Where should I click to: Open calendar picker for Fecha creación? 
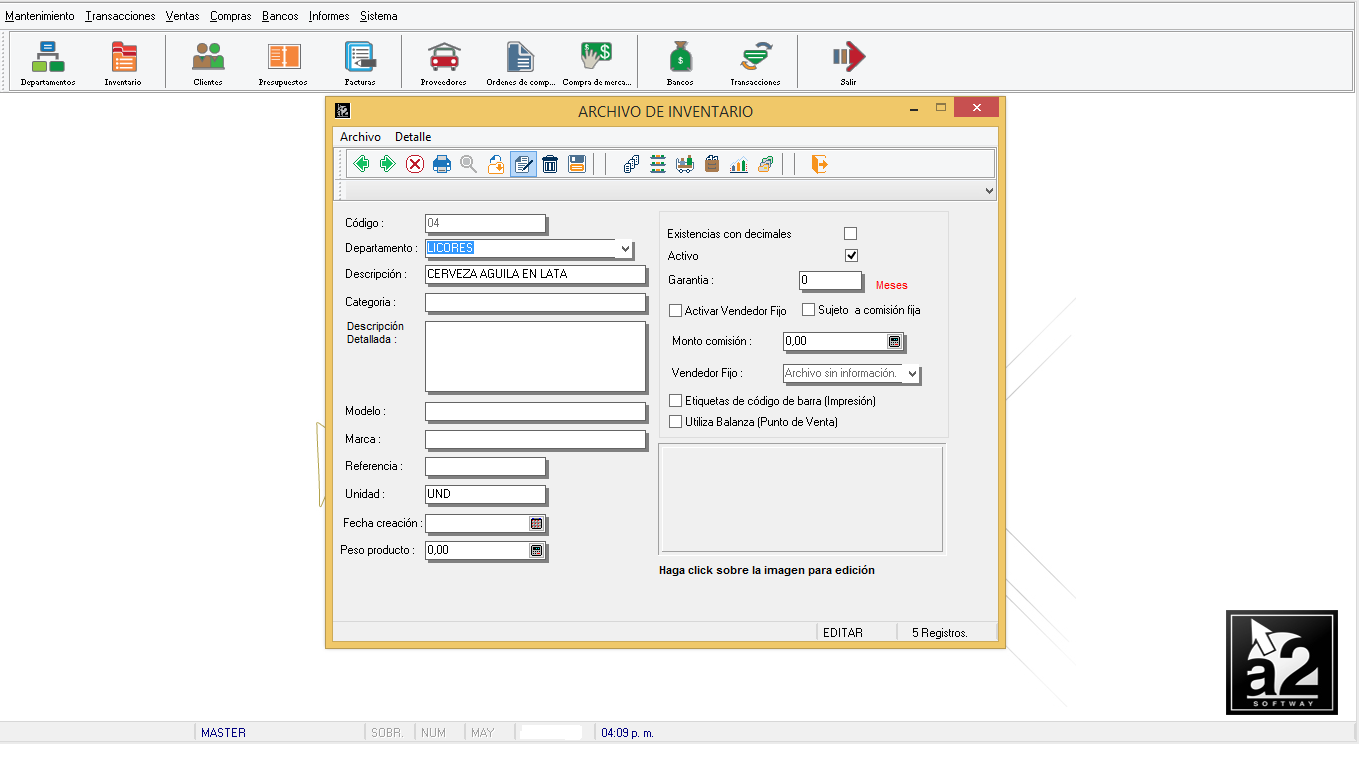point(536,523)
